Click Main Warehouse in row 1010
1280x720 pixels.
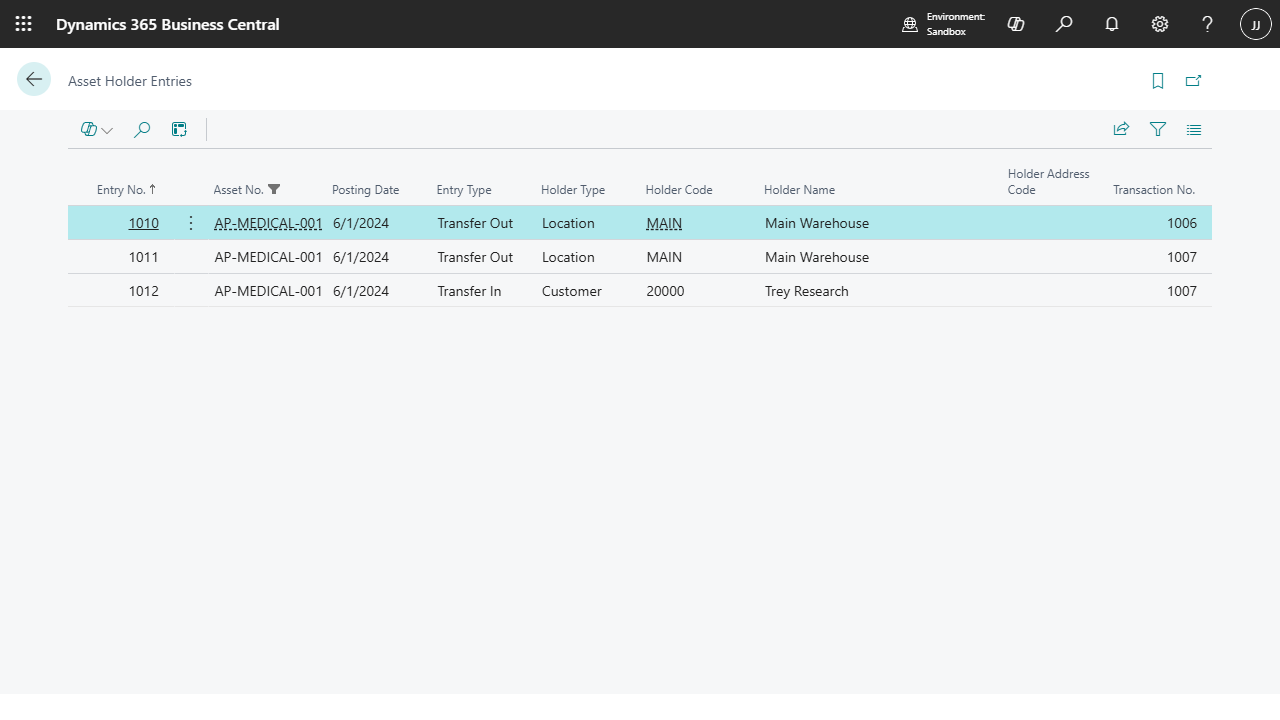tap(817, 223)
